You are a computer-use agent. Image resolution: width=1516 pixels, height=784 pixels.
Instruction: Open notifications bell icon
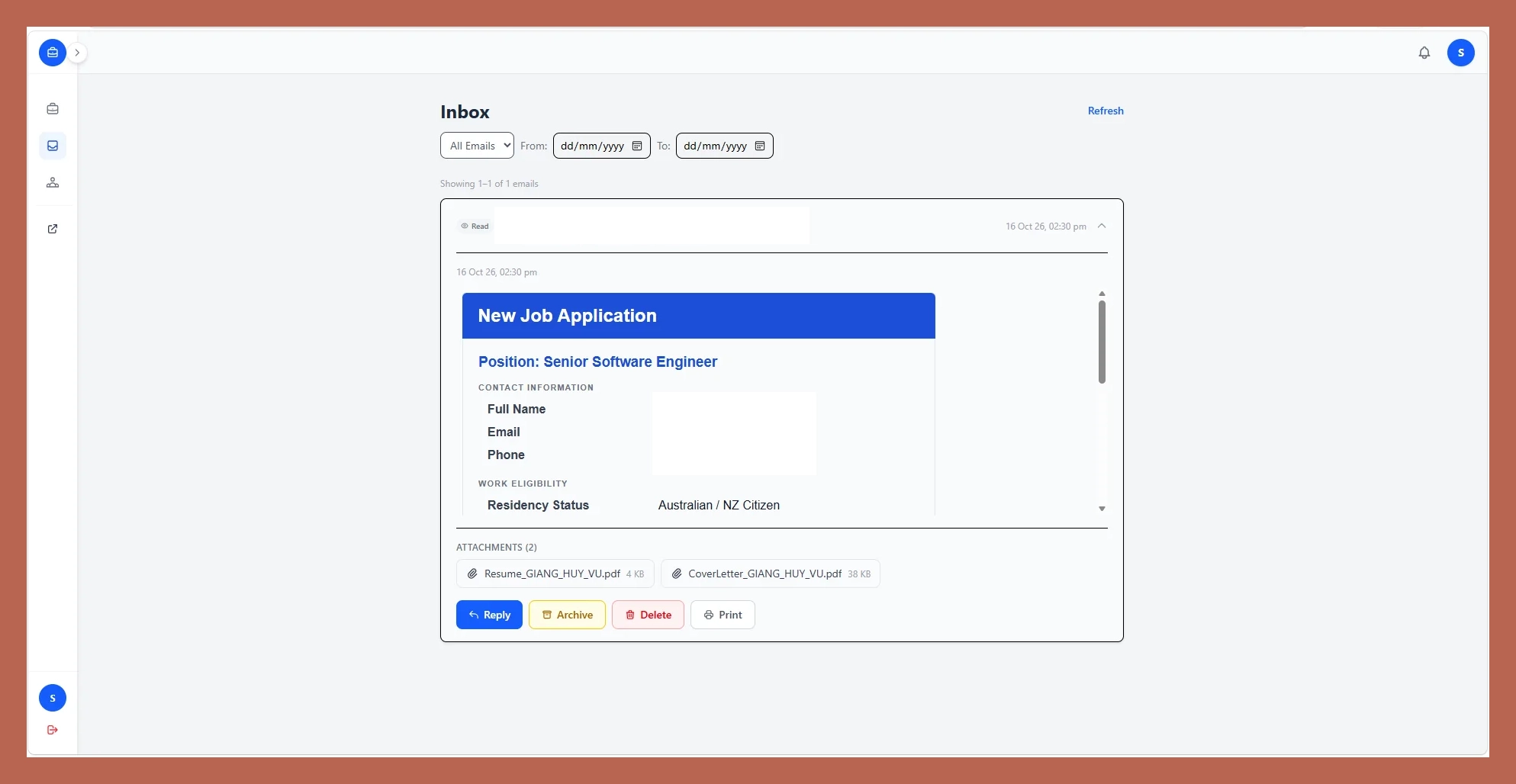pos(1424,53)
